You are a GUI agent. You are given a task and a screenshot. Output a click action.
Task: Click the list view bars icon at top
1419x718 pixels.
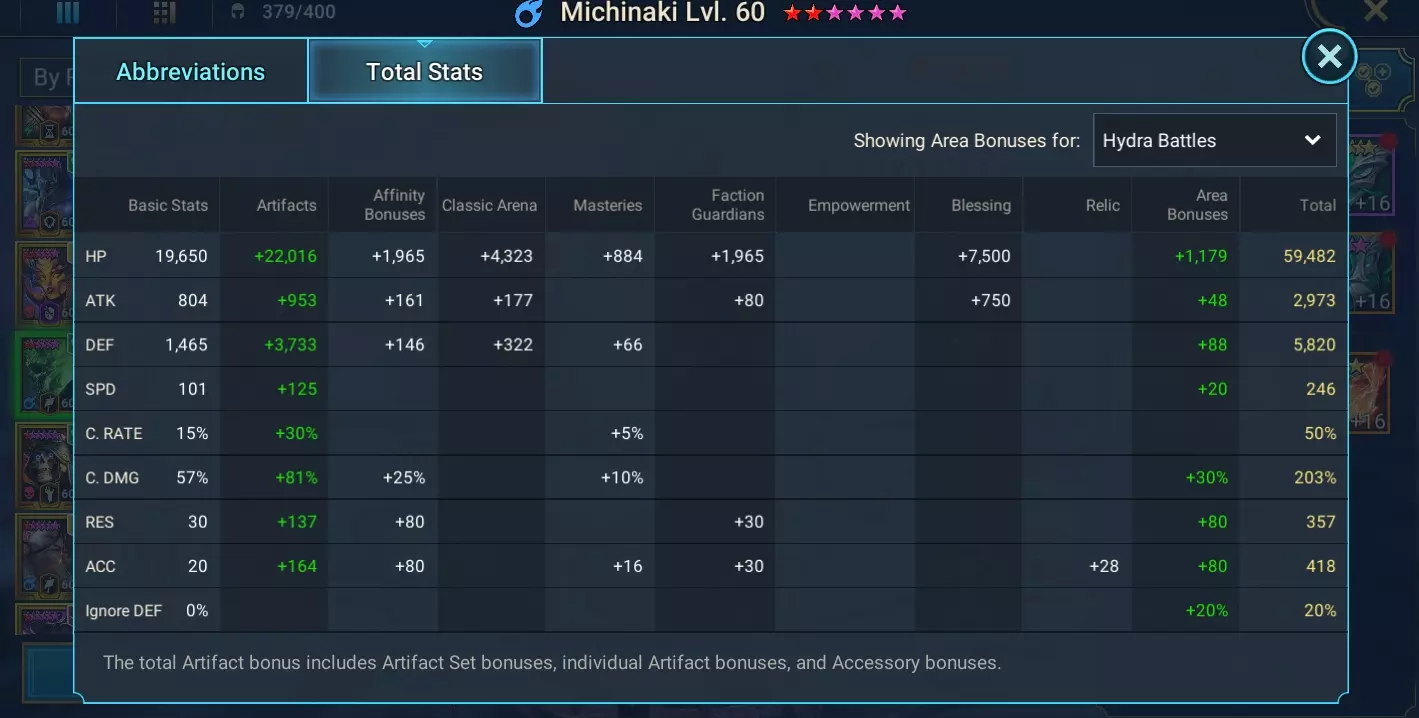coord(68,13)
